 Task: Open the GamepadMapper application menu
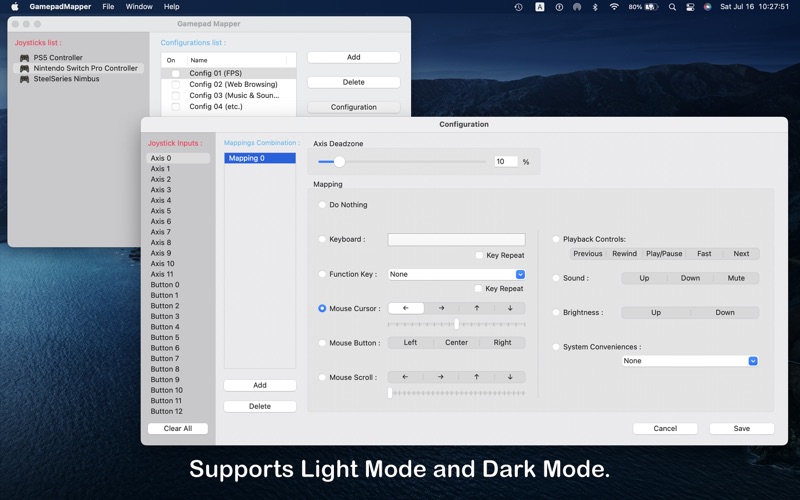click(60, 7)
